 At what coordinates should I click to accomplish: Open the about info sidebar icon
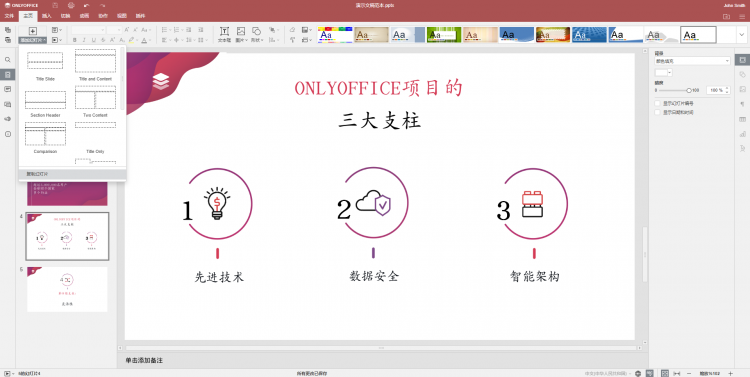8,134
